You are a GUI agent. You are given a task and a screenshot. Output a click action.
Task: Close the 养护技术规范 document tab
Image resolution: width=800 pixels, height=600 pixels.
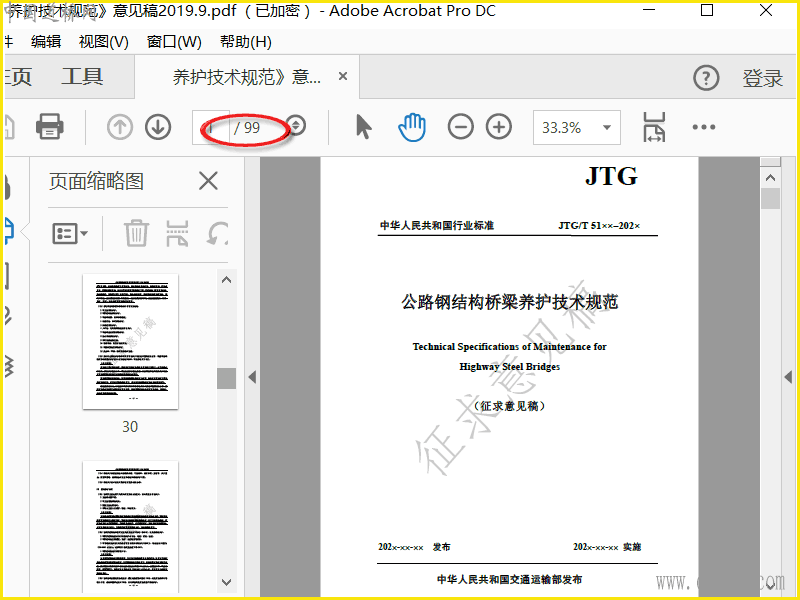tap(343, 77)
